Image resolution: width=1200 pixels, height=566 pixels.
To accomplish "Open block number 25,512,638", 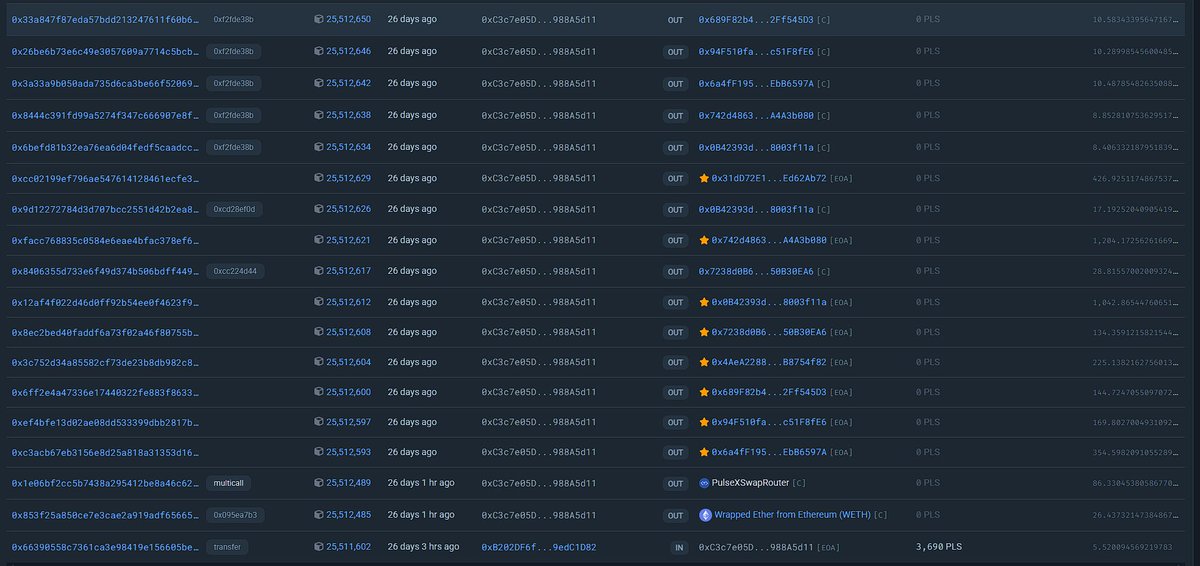I will pyautogui.click(x=348, y=115).
